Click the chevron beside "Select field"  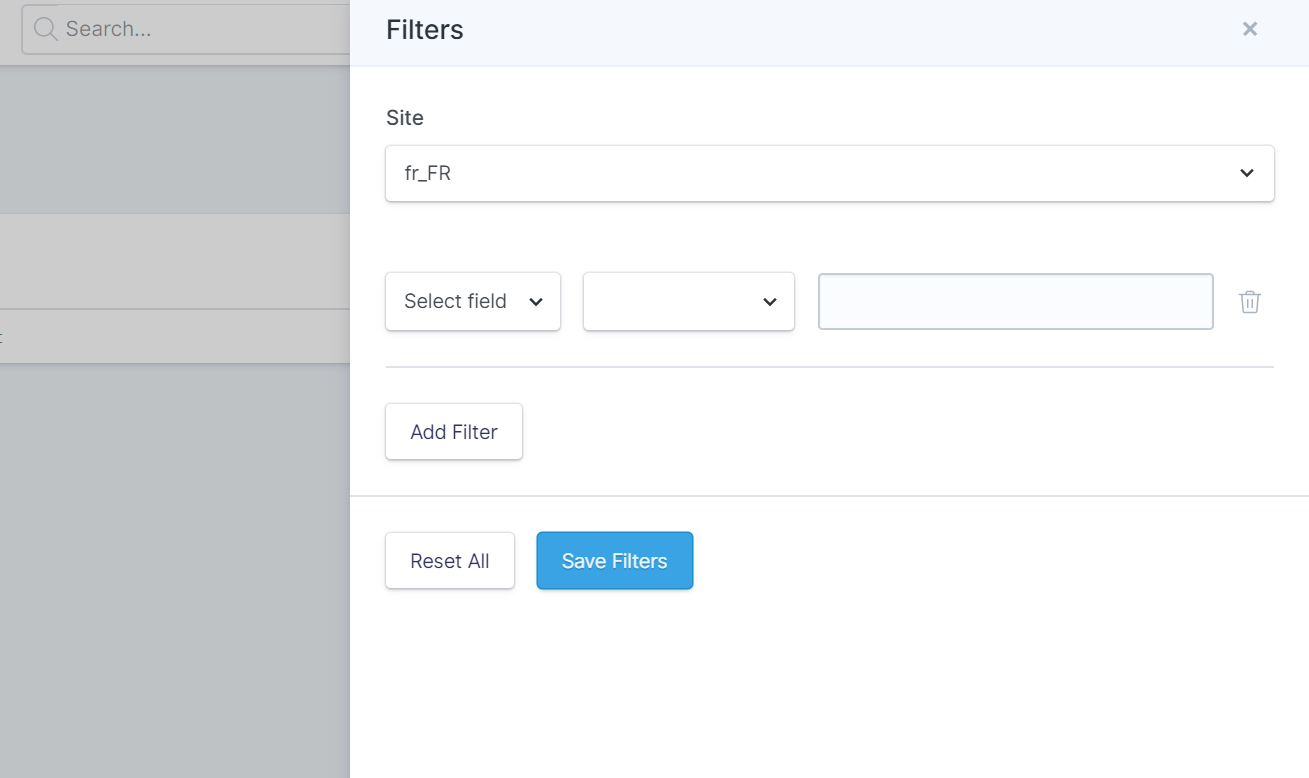click(x=536, y=301)
